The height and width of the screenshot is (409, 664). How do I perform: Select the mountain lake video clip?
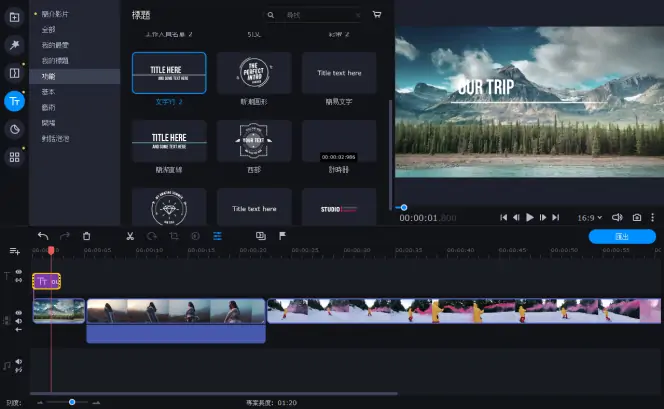[x=59, y=311]
